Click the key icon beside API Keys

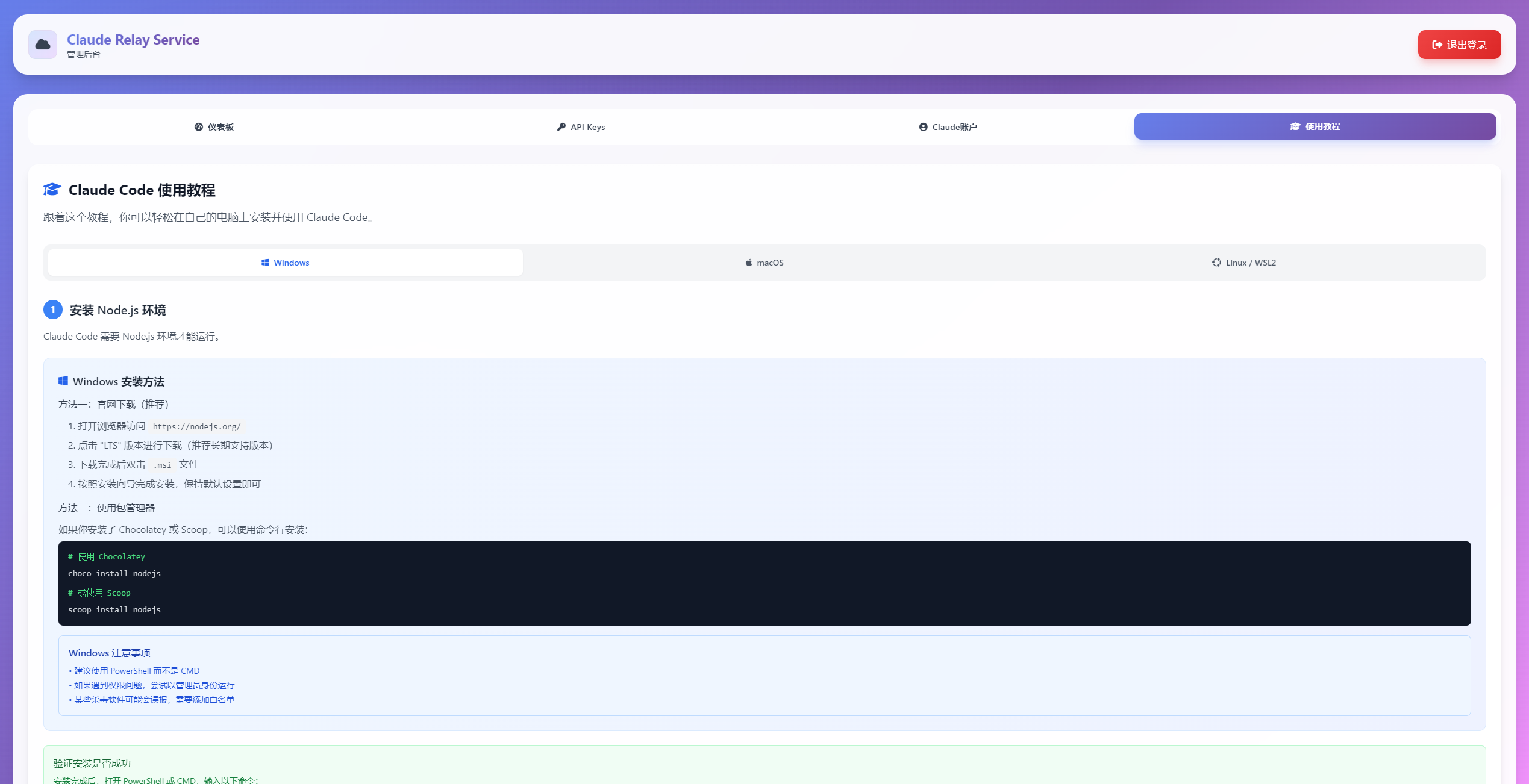tap(561, 127)
